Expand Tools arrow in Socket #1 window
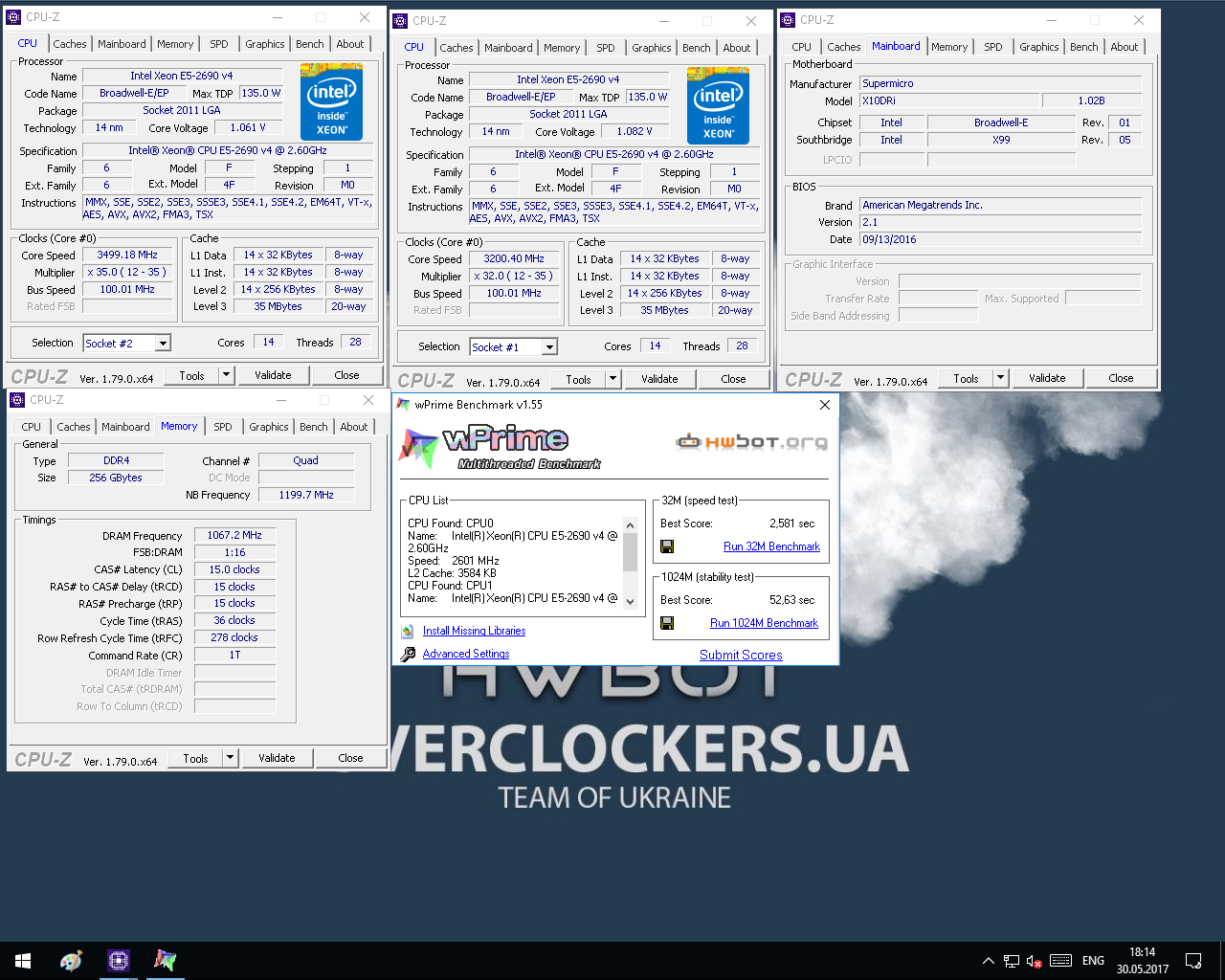The width and height of the screenshot is (1225, 980). pyautogui.click(x=613, y=379)
